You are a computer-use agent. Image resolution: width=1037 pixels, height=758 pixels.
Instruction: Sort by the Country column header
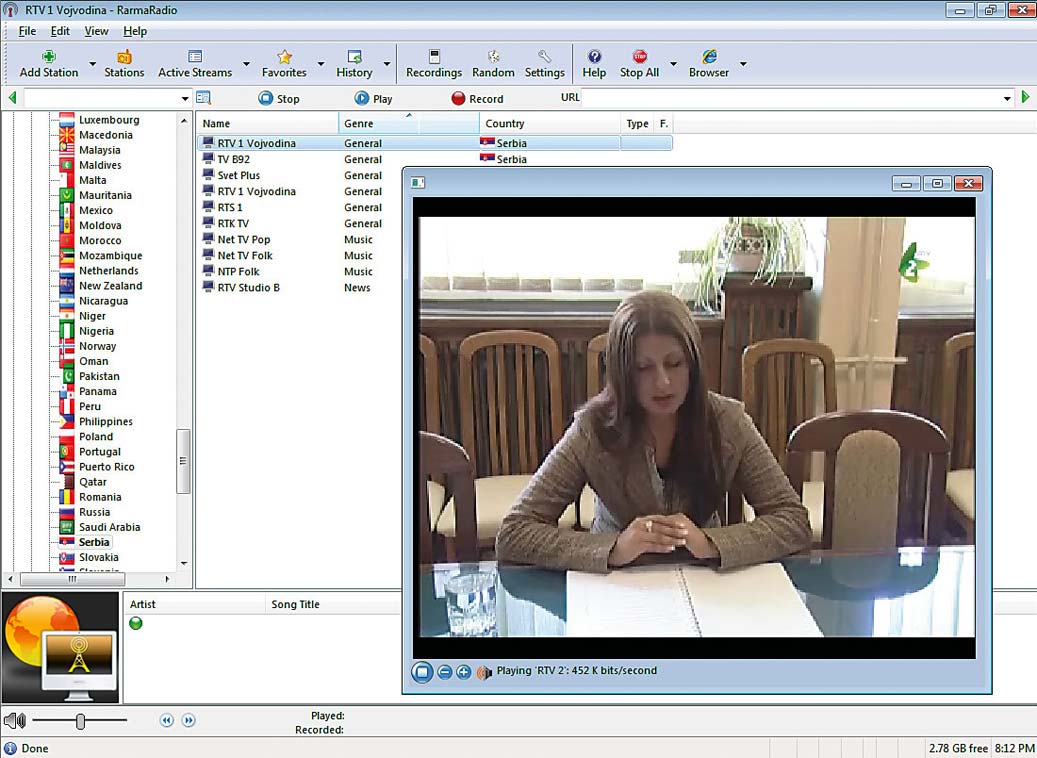550,123
